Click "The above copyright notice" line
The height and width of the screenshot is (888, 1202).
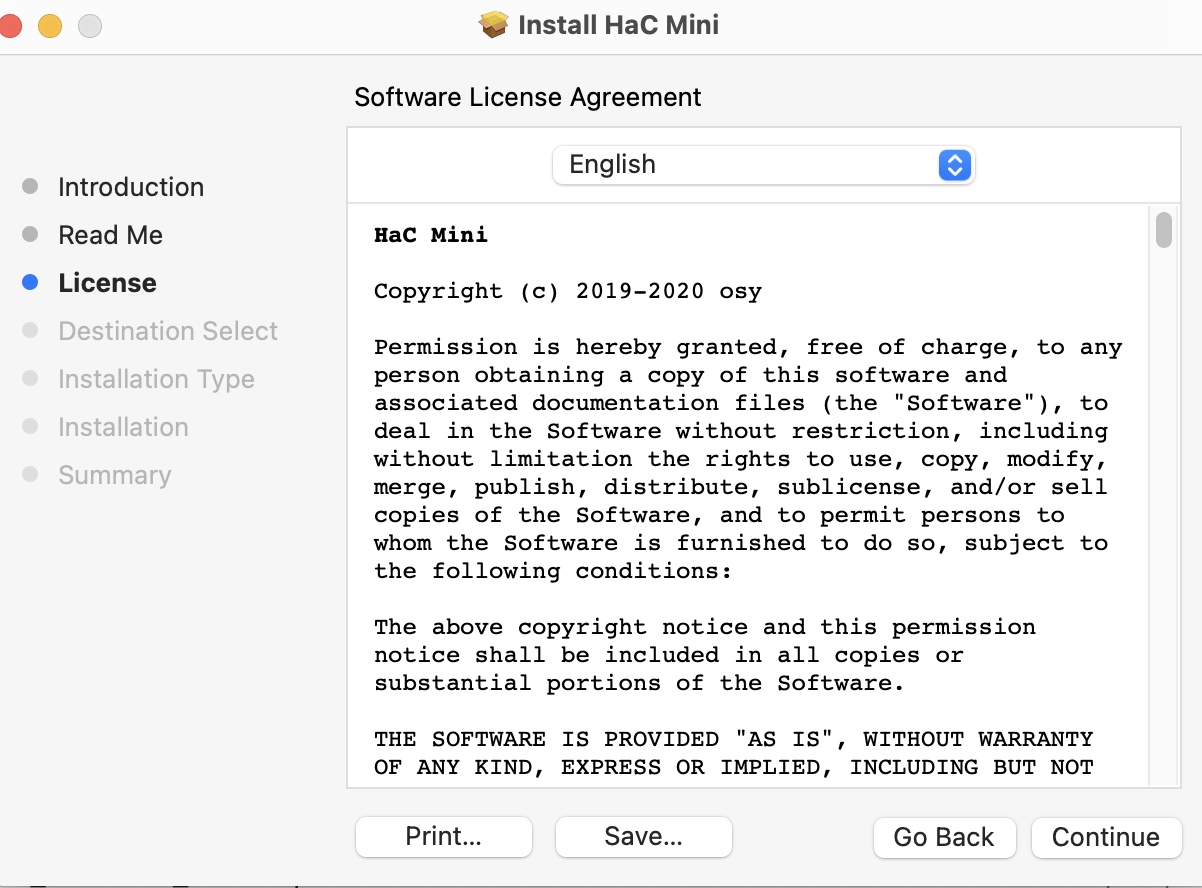click(x=705, y=627)
